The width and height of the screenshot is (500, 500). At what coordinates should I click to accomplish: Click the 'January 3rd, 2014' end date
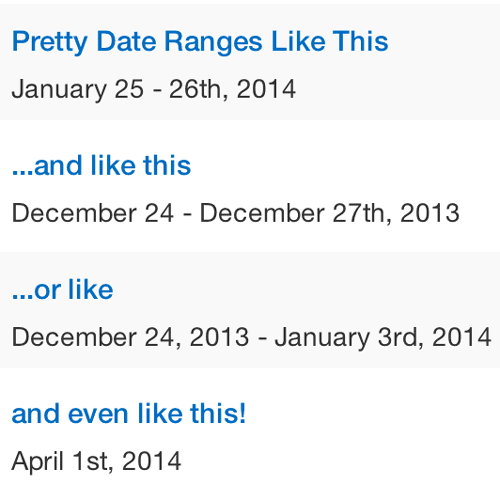coord(383,337)
